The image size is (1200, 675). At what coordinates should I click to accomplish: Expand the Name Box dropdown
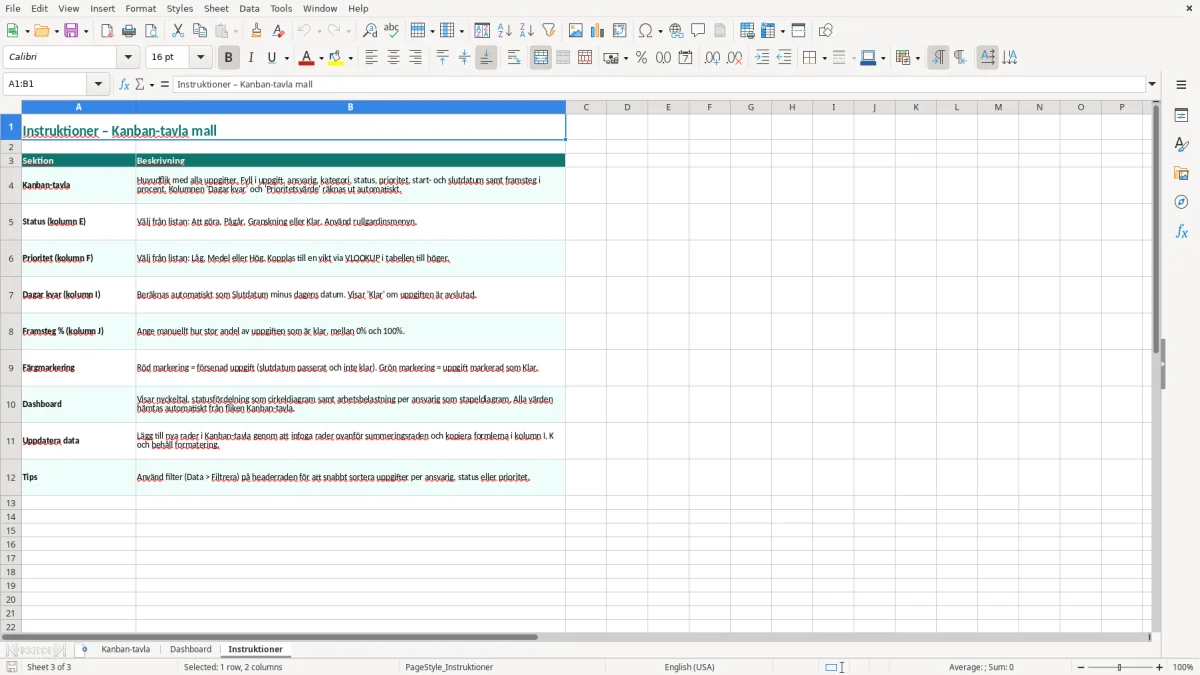[98, 84]
